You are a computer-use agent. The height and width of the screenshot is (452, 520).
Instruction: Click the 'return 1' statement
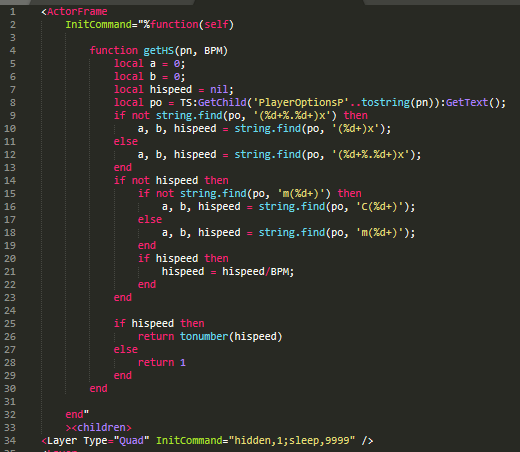[162, 363]
